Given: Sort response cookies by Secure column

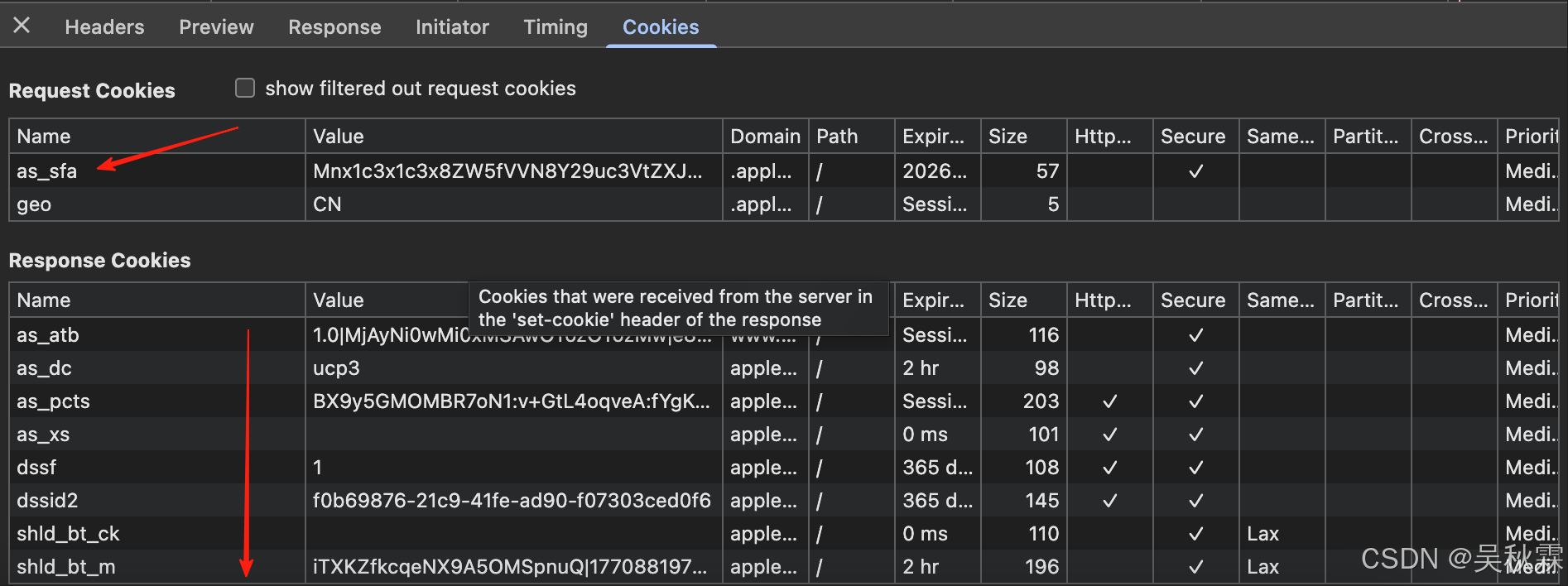Looking at the screenshot, I should [1192, 300].
